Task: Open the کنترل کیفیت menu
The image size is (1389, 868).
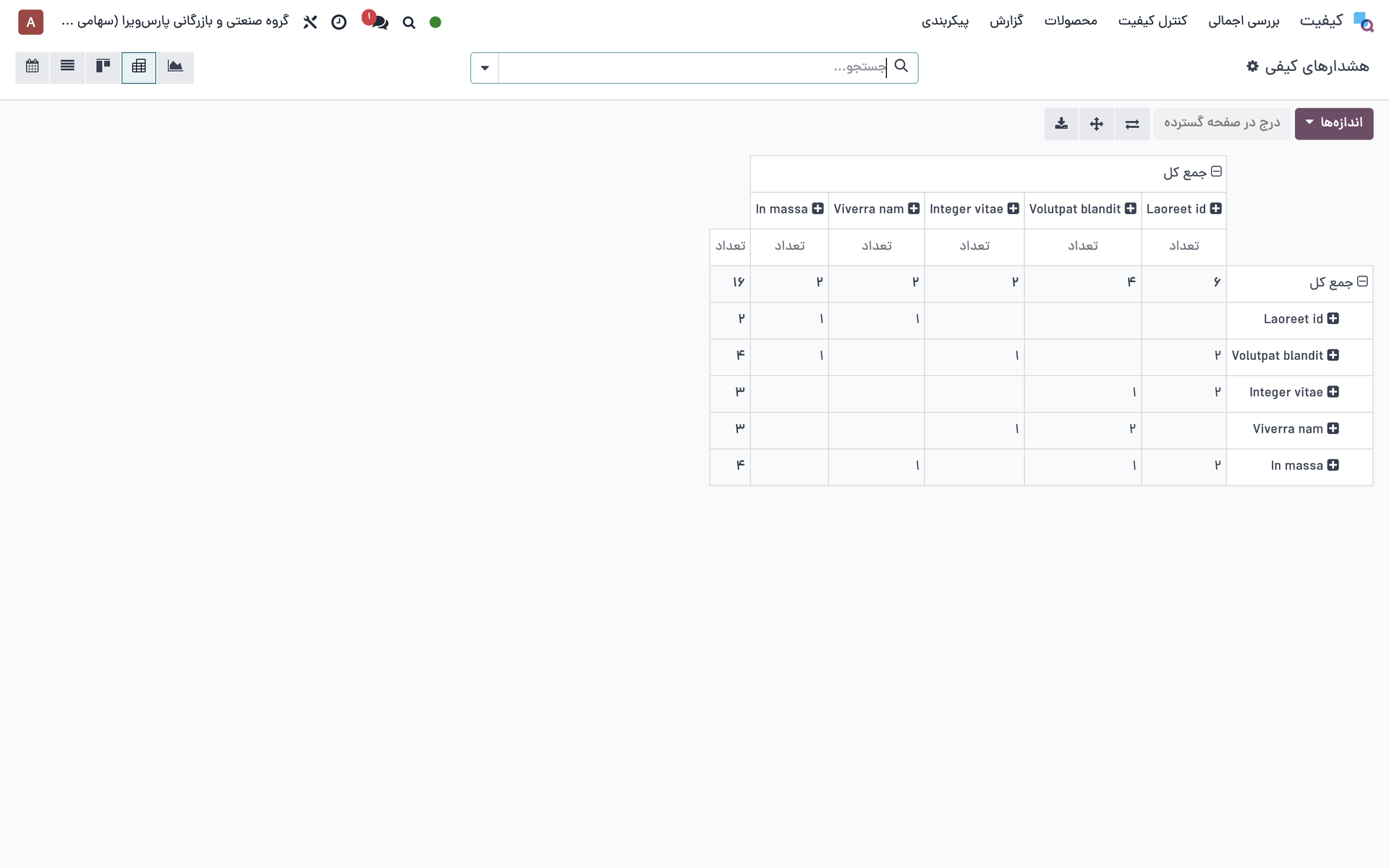Action: 1152,22
